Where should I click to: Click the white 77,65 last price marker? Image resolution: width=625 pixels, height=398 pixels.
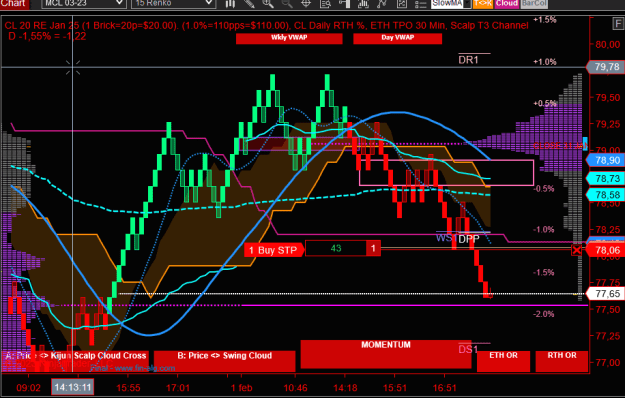[606, 294]
